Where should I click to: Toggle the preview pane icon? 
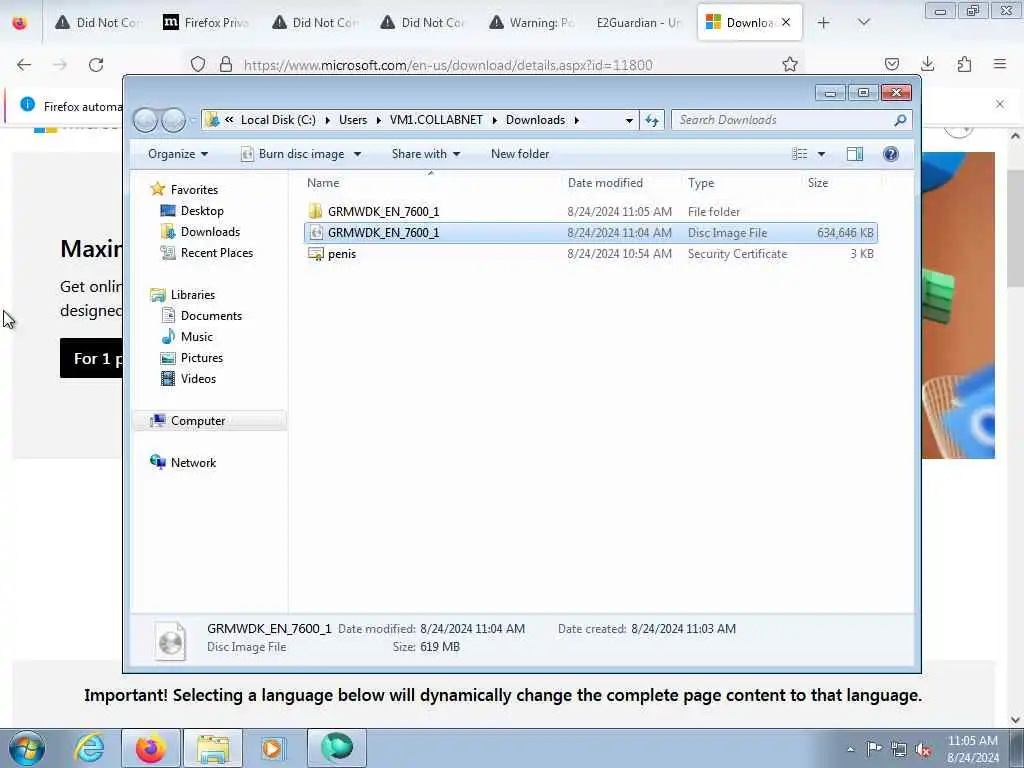click(x=855, y=154)
